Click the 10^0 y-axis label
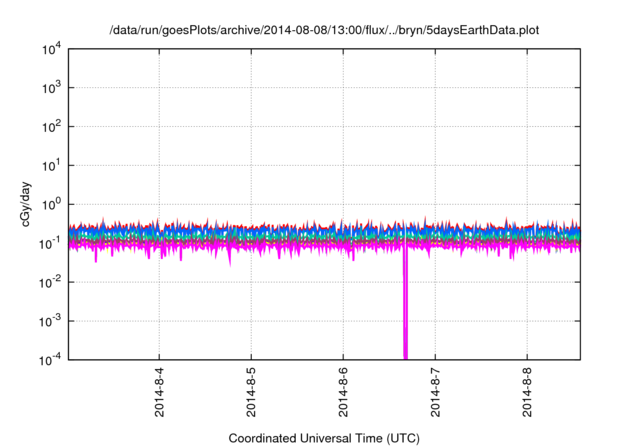Viewport: 640px width, 448px height. pyautogui.click(x=51, y=204)
